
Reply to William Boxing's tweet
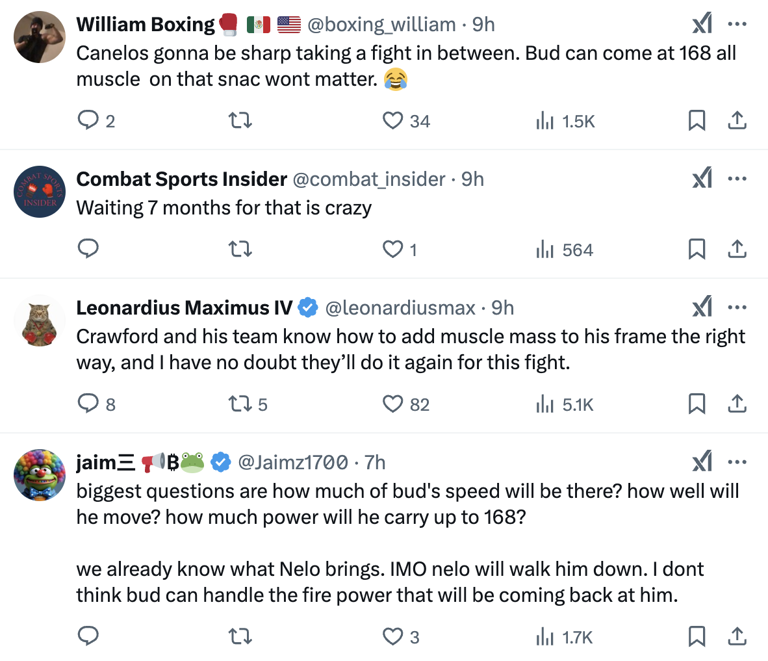click(89, 121)
